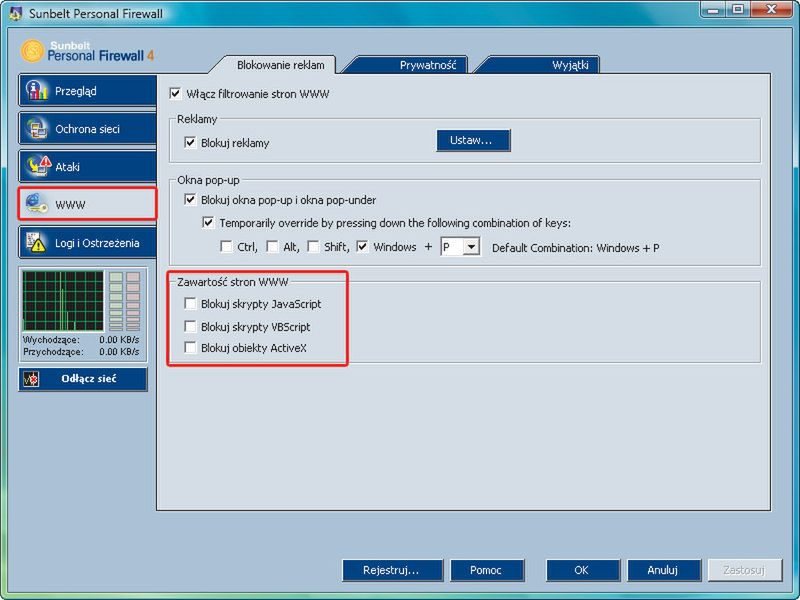This screenshot has height=600, width=800.
Task: Open the Przegląd overview section
Action: point(87,91)
